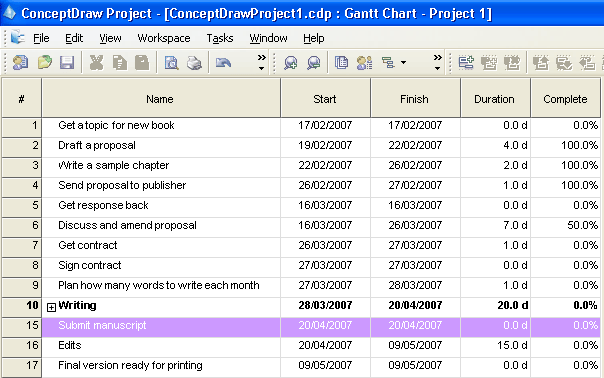Click the Finish column header
604x378 pixels.
click(415, 99)
